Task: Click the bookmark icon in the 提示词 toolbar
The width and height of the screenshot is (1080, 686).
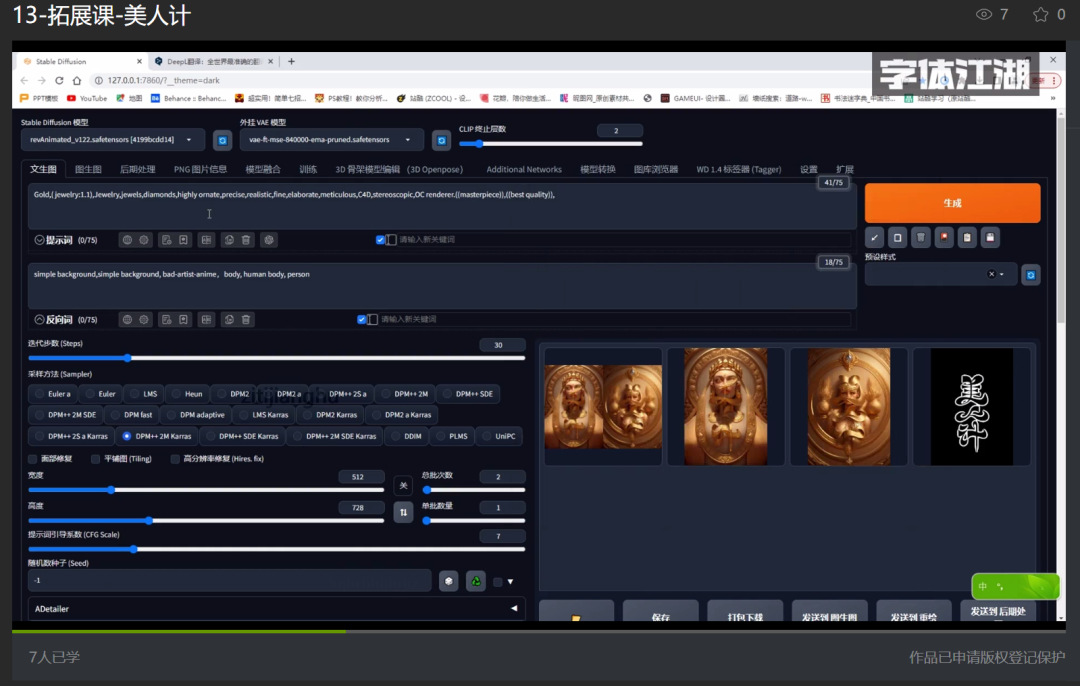Action: click(x=183, y=240)
